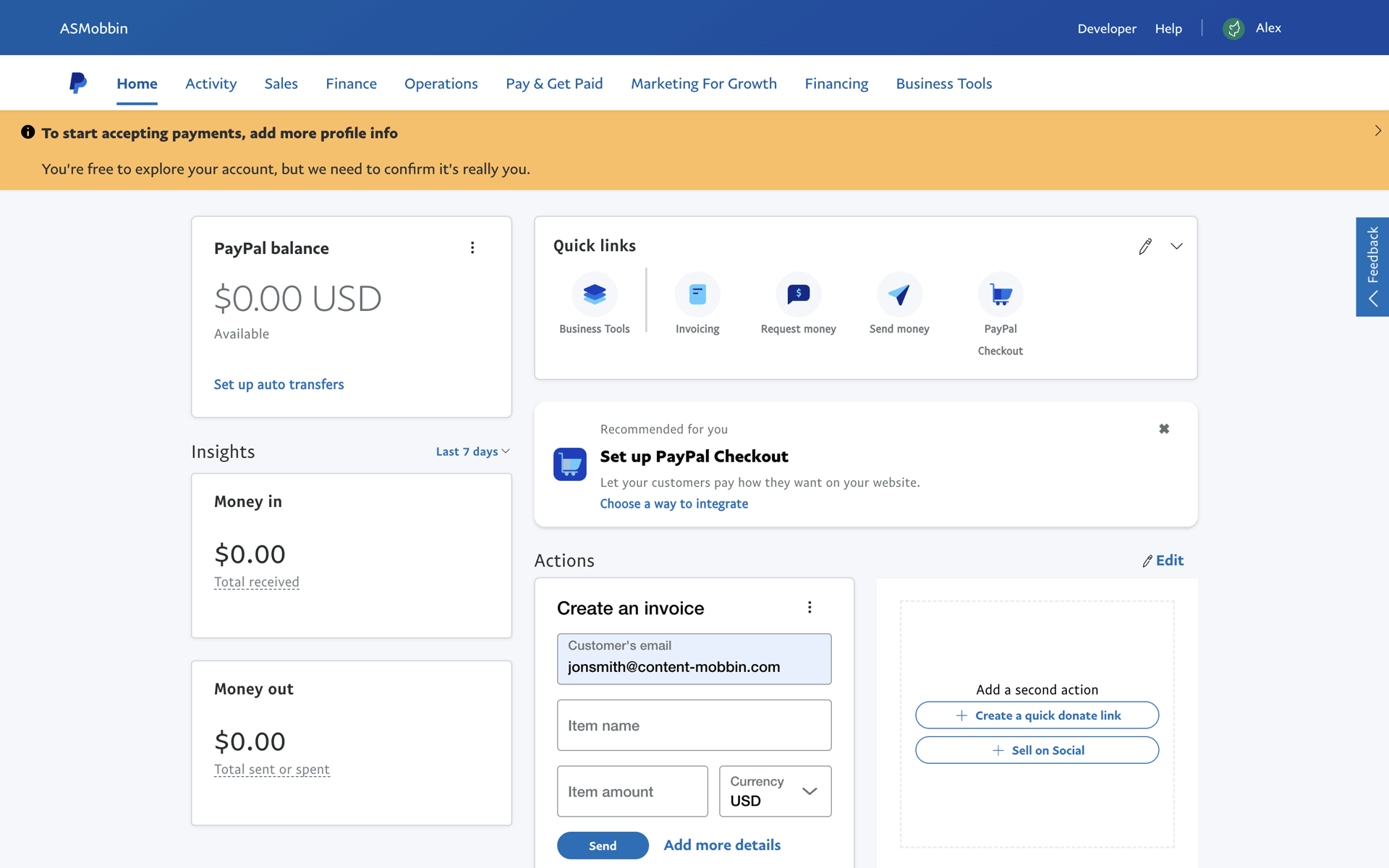Expand the Feedback side tab
Viewport: 1389px width, 868px height.
pyautogui.click(x=1372, y=267)
